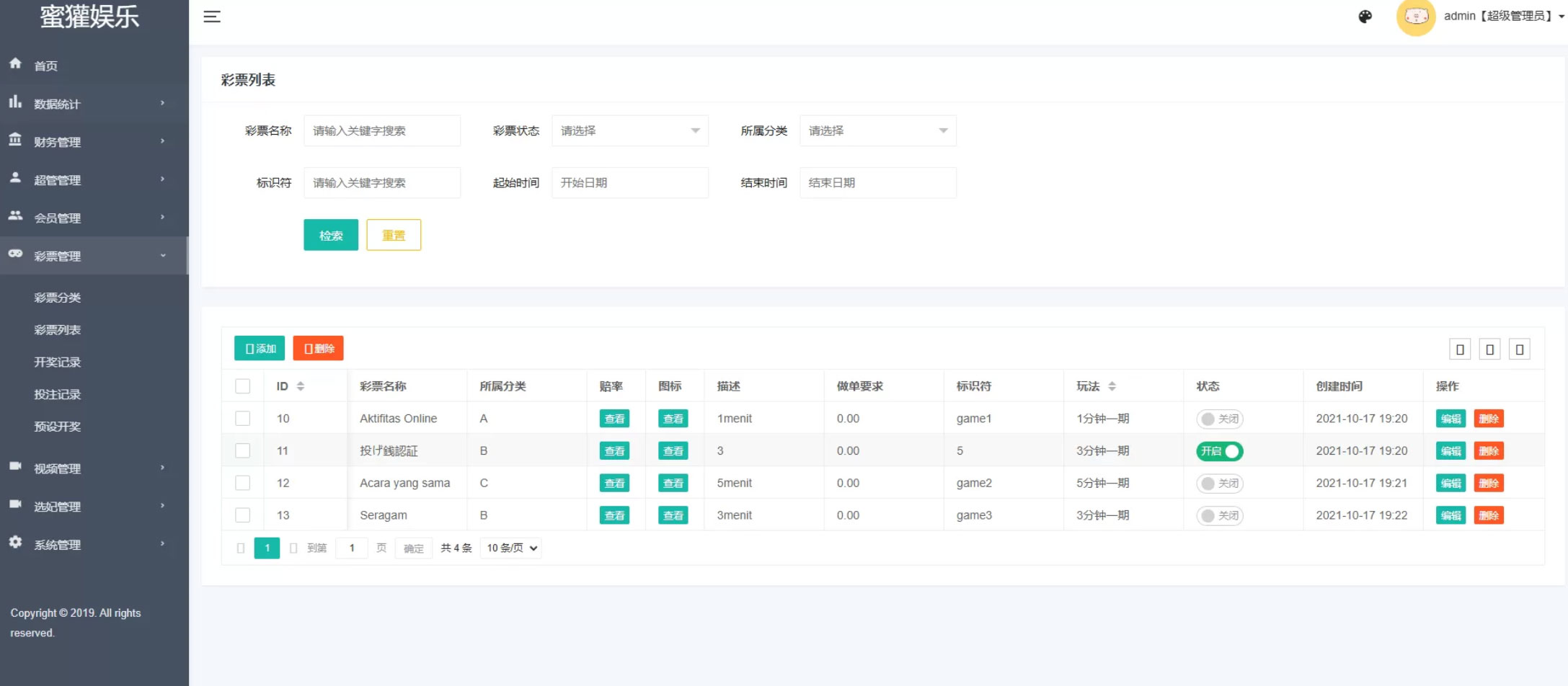Click the orange 删除 toolbar button
The image size is (1568, 686).
tap(318, 348)
